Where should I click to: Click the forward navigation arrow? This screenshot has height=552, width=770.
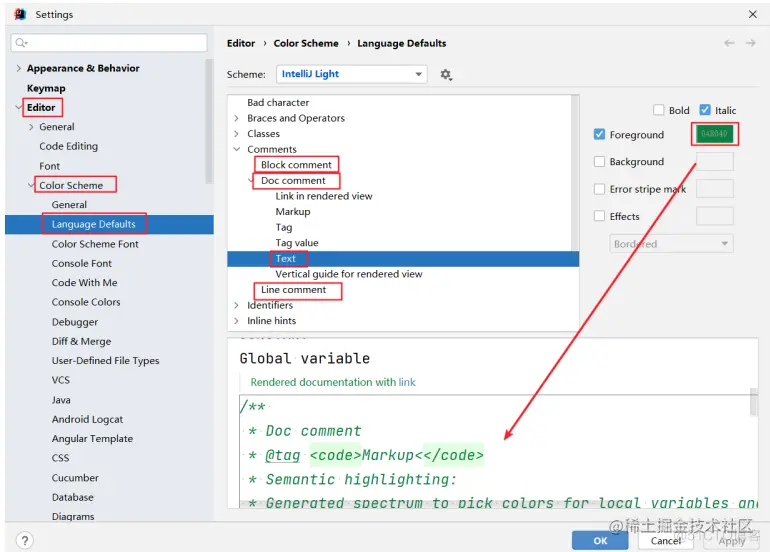750,43
